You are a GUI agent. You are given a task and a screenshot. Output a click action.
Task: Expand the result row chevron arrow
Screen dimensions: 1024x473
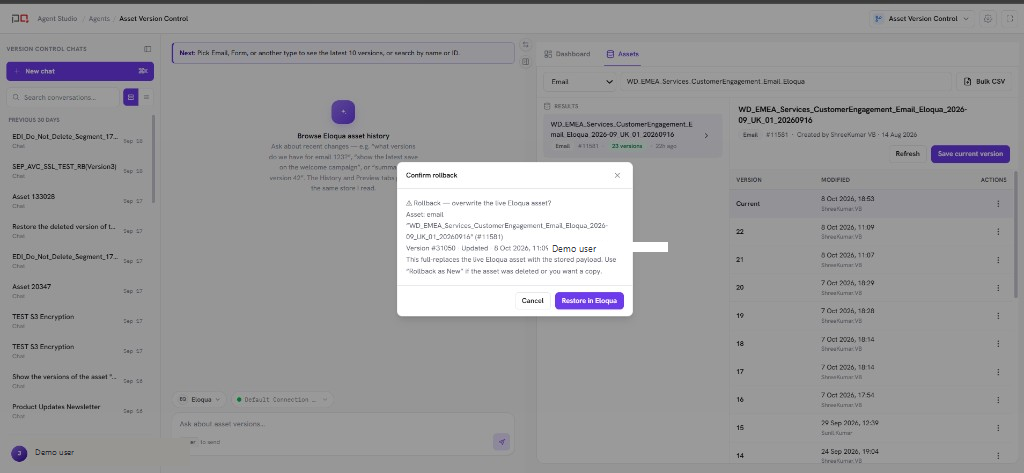pos(706,136)
